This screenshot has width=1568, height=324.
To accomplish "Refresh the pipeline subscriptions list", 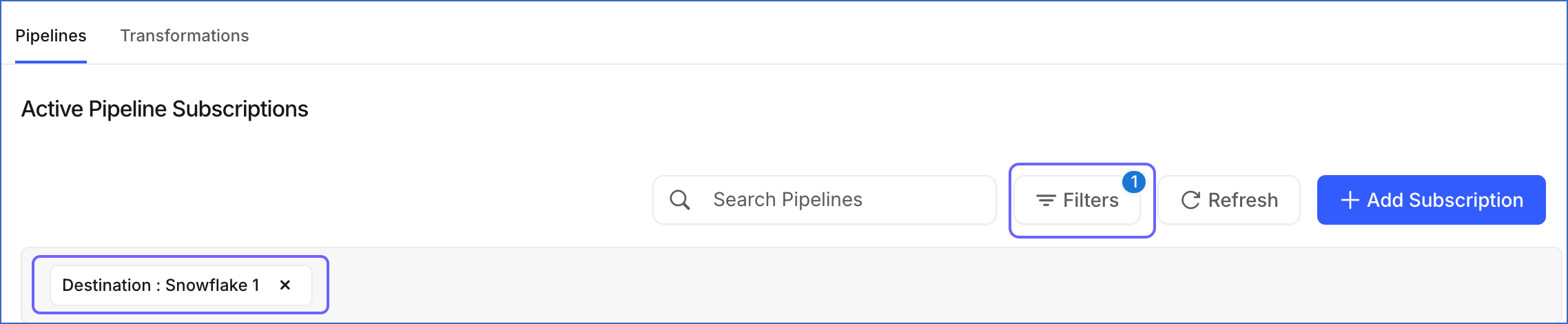I will point(1229,200).
